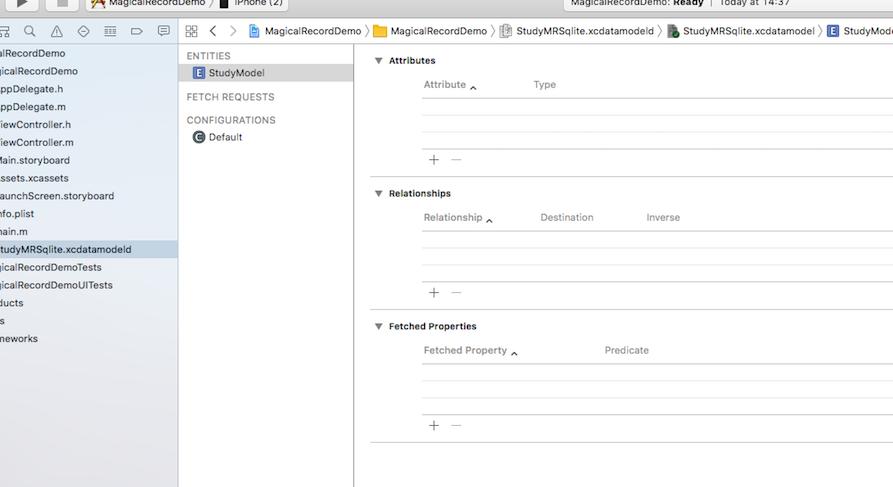Open the report navigator speech icon
The image size is (893, 487).
pos(163,31)
